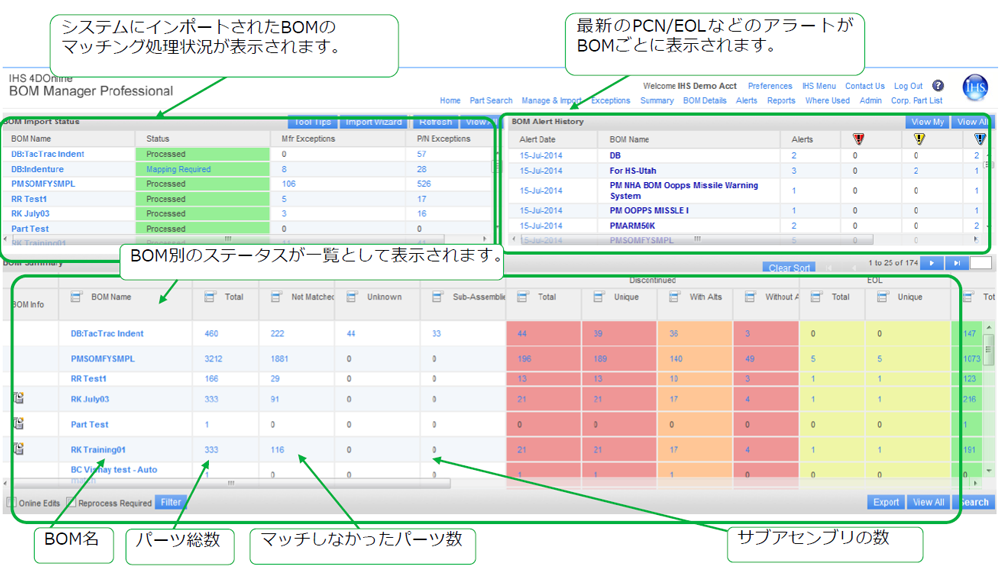Image resolution: width=1000 pixels, height=568 pixels.
Task: Click column menu icon beside BOM Name
Action: [x=77, y=296]
